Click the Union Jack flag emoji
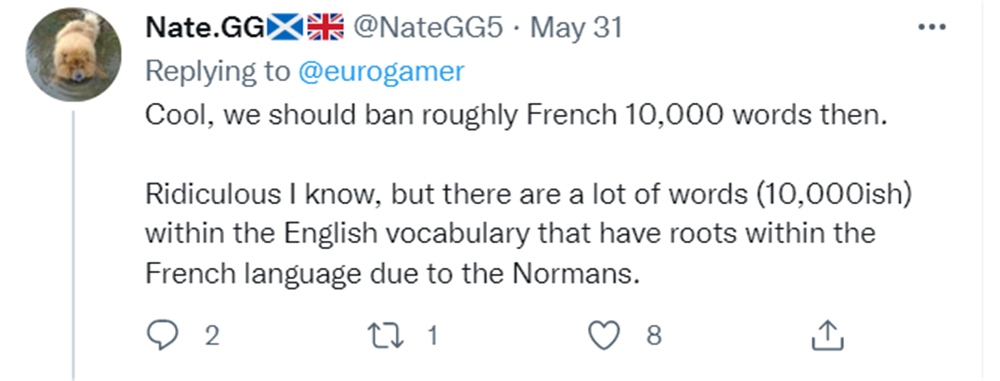This screenshot has height=381, width=1000. 326,27
